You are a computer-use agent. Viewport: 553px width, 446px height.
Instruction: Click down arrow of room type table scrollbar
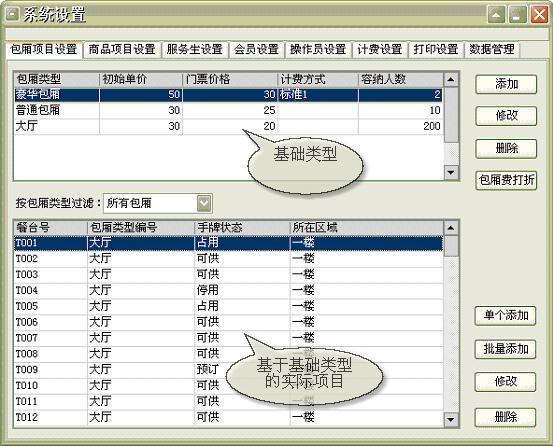pyautogui.click(x=451, y=172)
